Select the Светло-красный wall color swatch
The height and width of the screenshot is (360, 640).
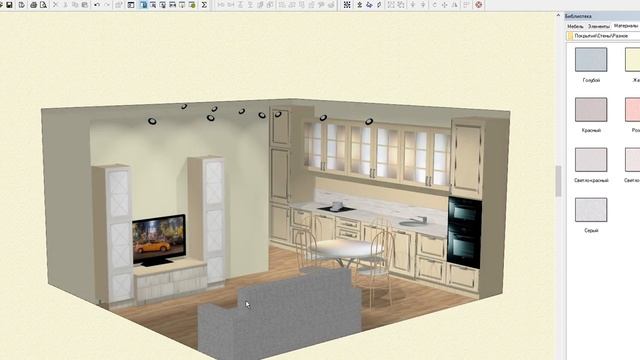tap(591, 160)
